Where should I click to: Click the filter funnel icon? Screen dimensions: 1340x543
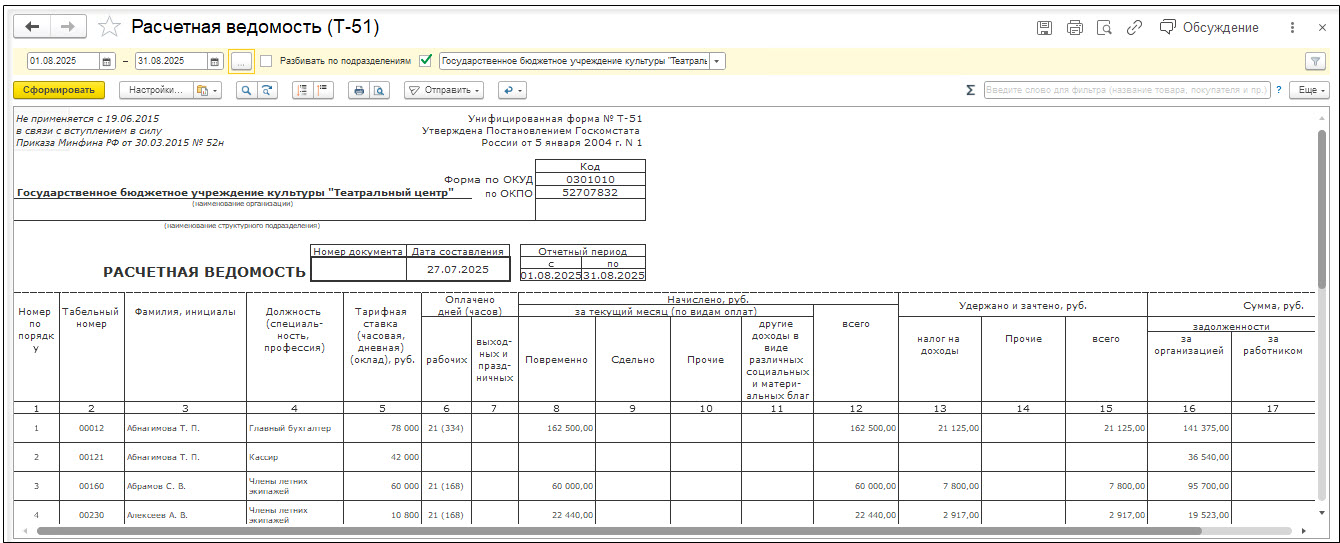click(1315, 61)
